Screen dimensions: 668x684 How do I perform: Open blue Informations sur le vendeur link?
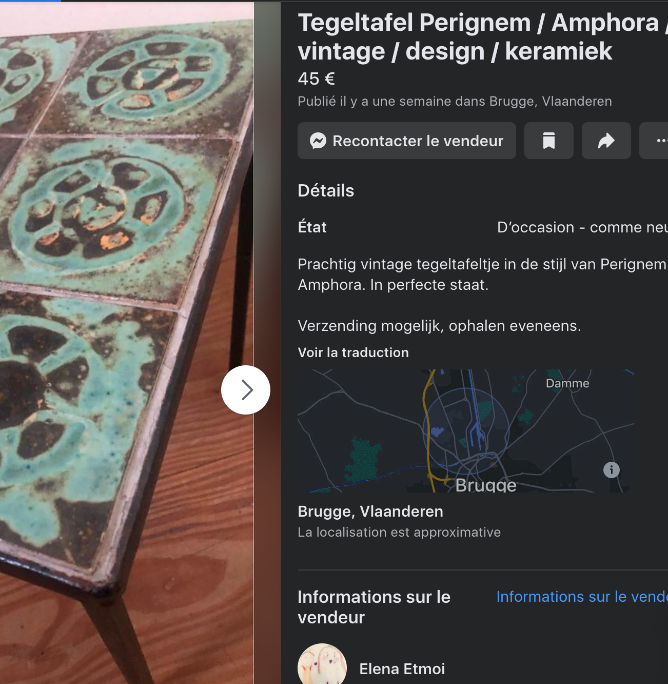point(582,597)
